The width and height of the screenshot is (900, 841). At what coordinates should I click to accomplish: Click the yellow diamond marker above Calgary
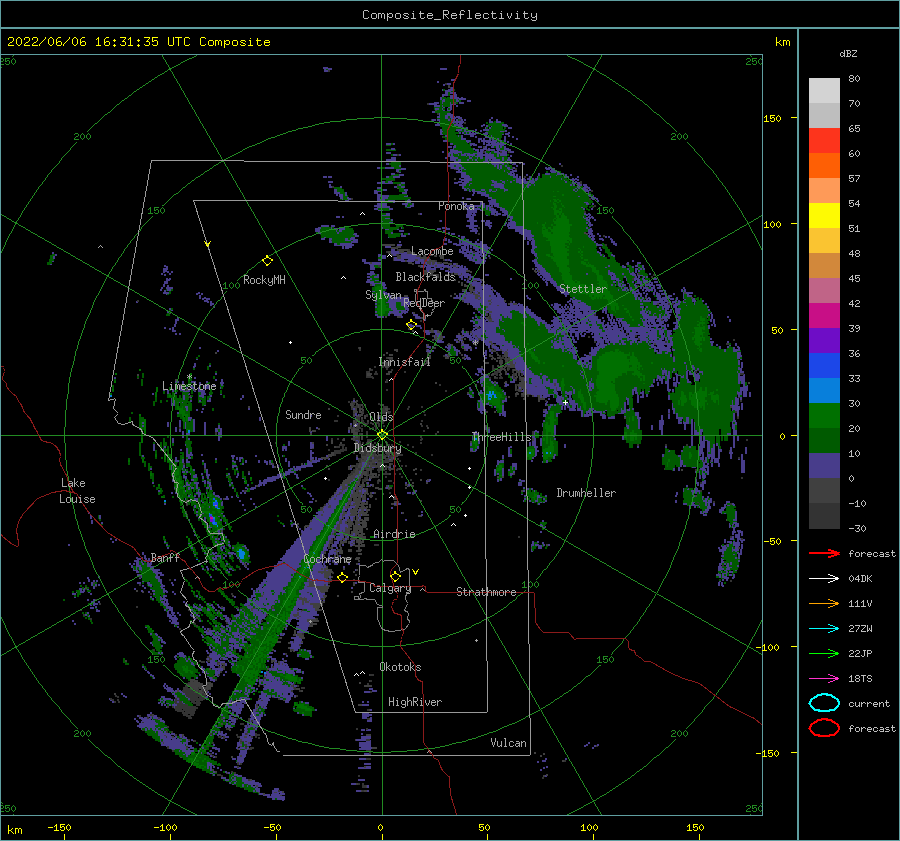[395, 576]
